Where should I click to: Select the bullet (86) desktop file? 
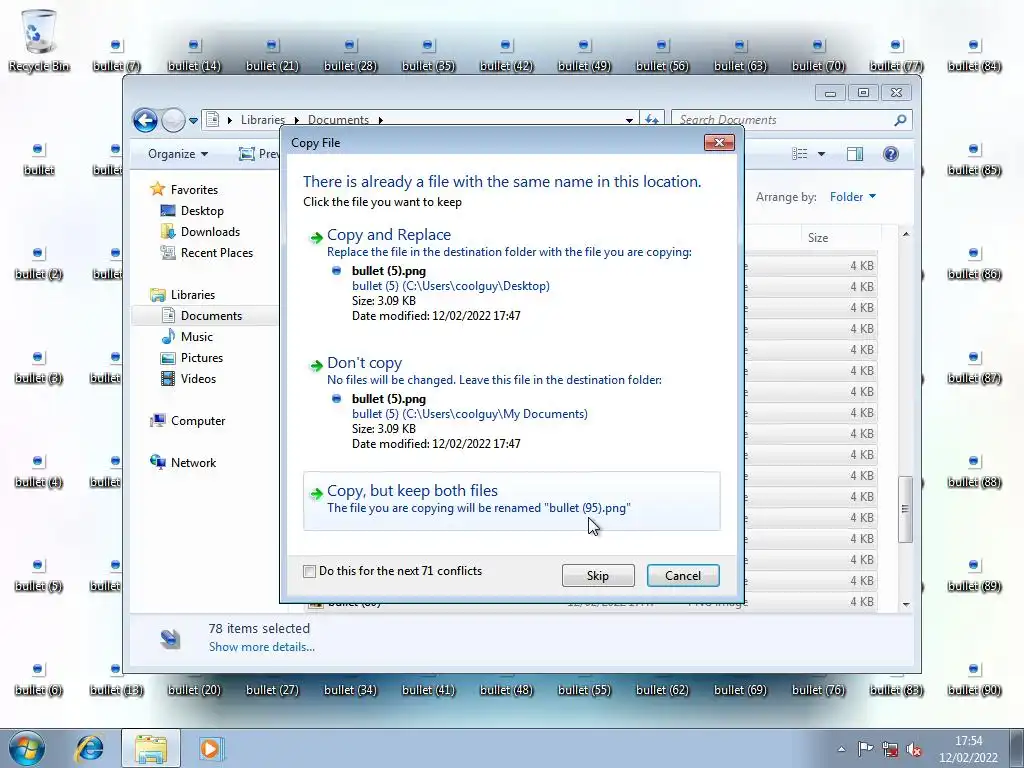(974, 263)
